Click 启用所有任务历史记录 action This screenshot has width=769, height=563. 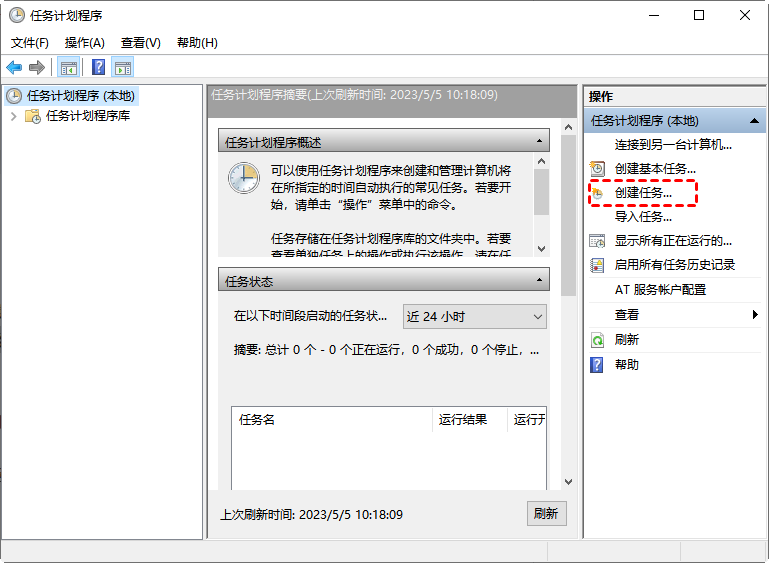tap(675, 265)
